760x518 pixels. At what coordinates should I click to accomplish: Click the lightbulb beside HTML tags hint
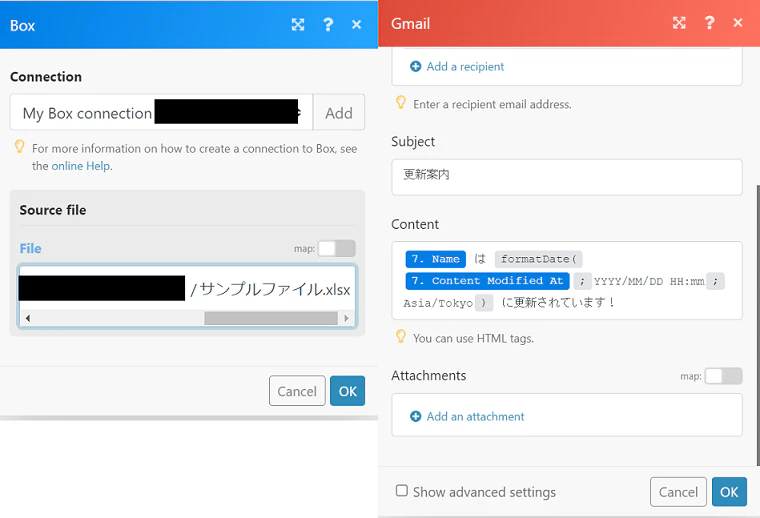[x=401, y=336]
